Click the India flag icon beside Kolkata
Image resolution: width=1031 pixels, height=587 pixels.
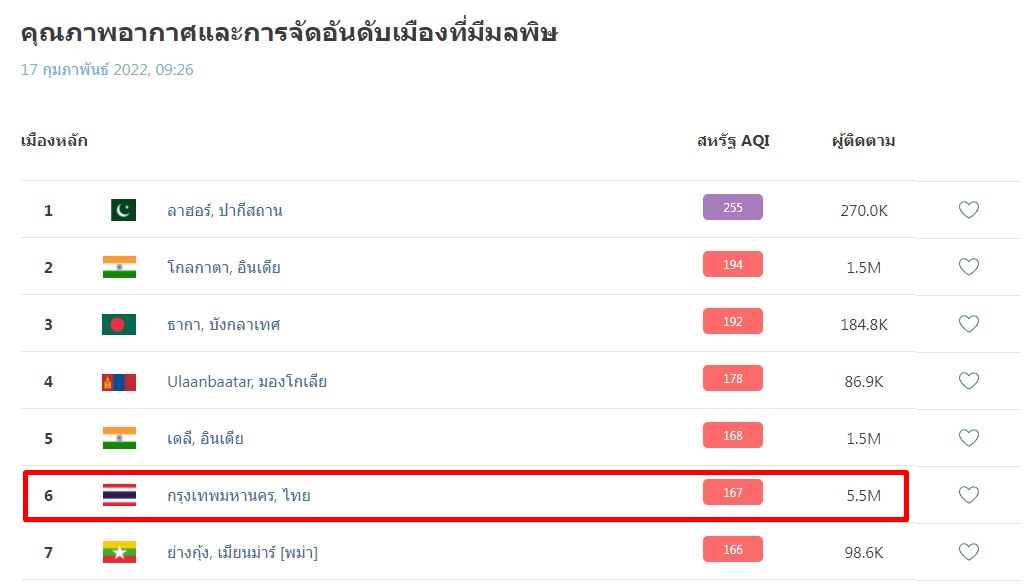coord(121,267)
